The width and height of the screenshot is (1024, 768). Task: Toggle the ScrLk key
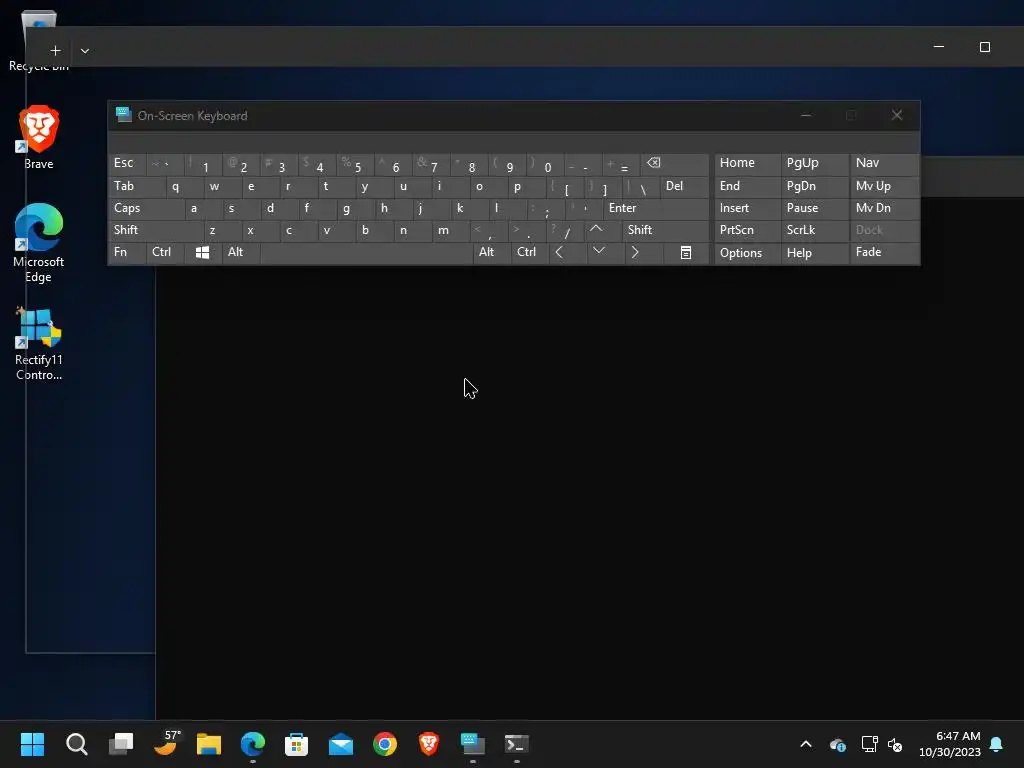coord(814,230)
